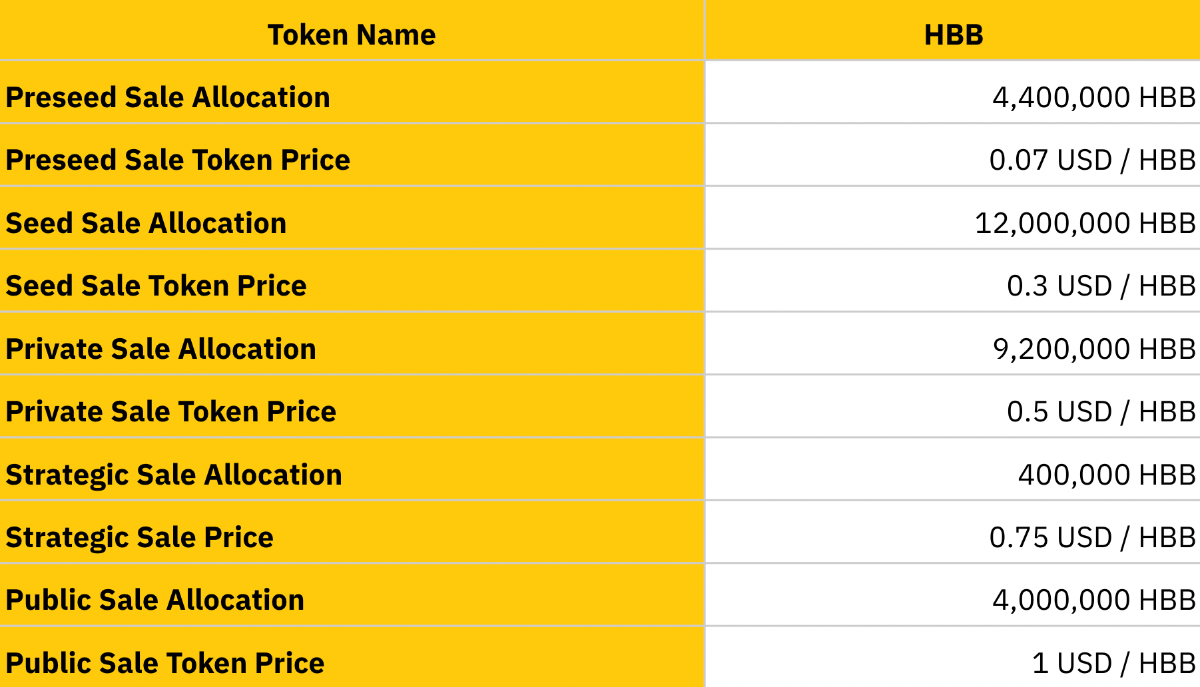Viewport: 1200px width, 687px height.
Task: Click the Private Sale Allocation label
Action: [161, 349]
